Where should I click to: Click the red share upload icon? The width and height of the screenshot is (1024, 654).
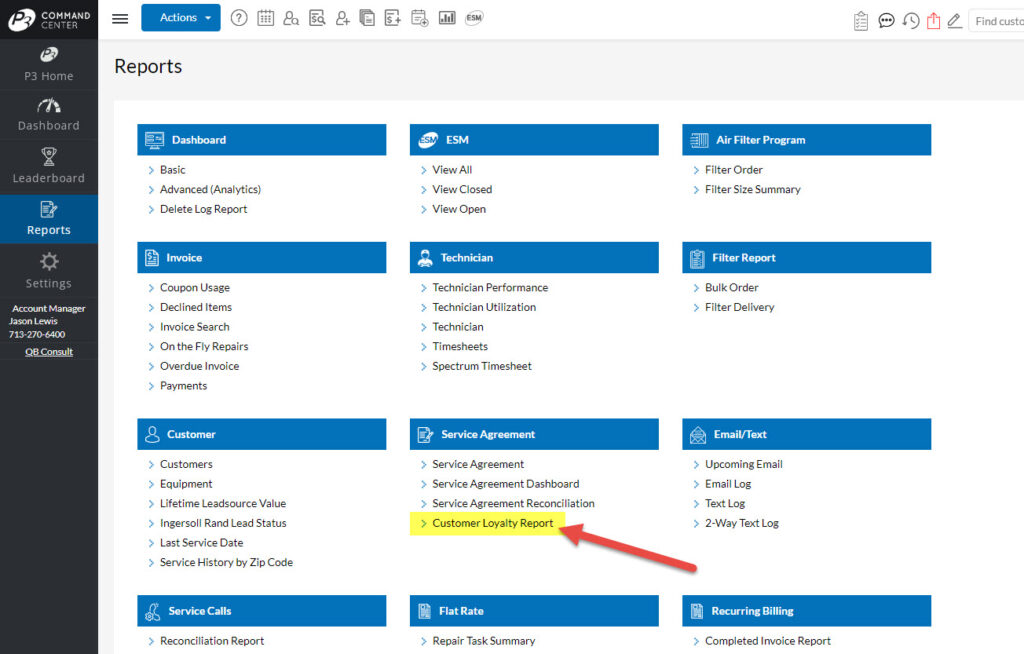coord(933,20)
